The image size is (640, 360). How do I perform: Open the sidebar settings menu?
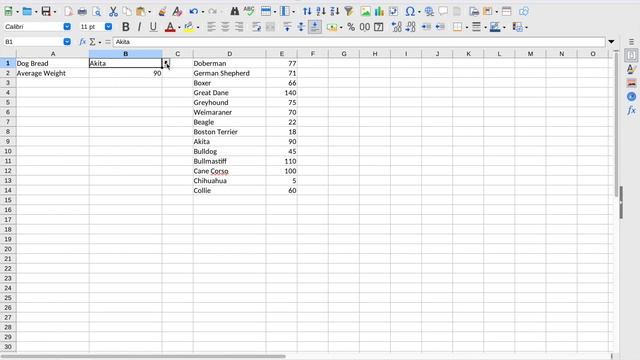[631, 42]
